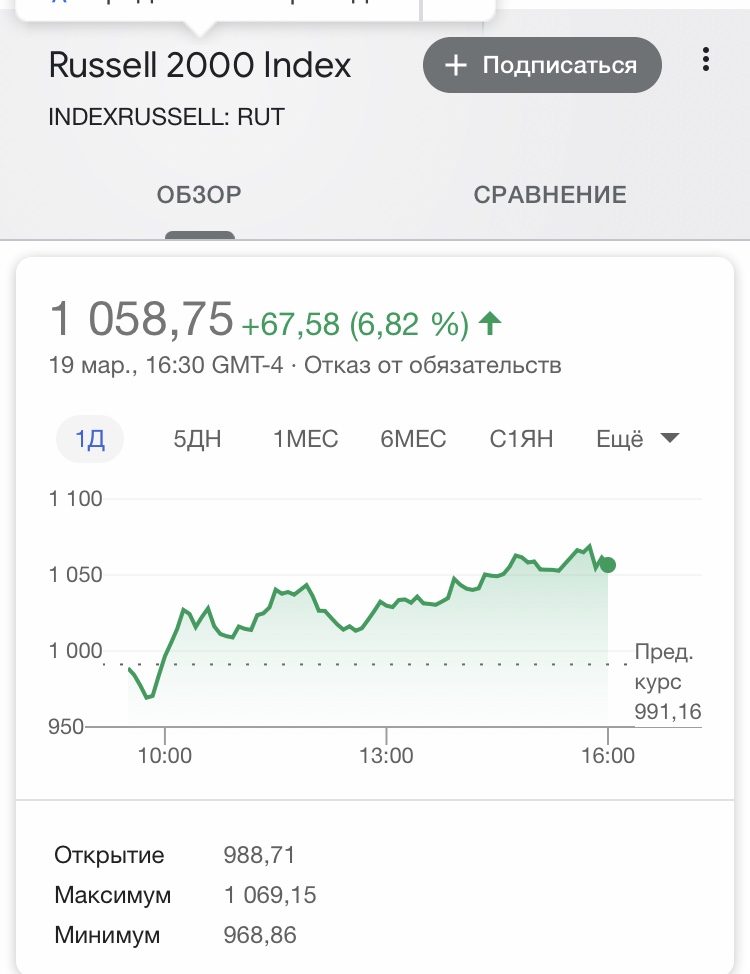Open the three-dot more options menu
Image resolution: width=750 pixels, height=974 pixels.
coord(705,60)
